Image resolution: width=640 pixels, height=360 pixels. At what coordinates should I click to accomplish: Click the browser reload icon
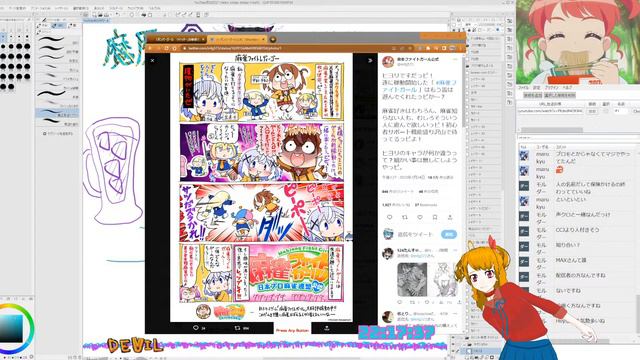coord(167,48)
